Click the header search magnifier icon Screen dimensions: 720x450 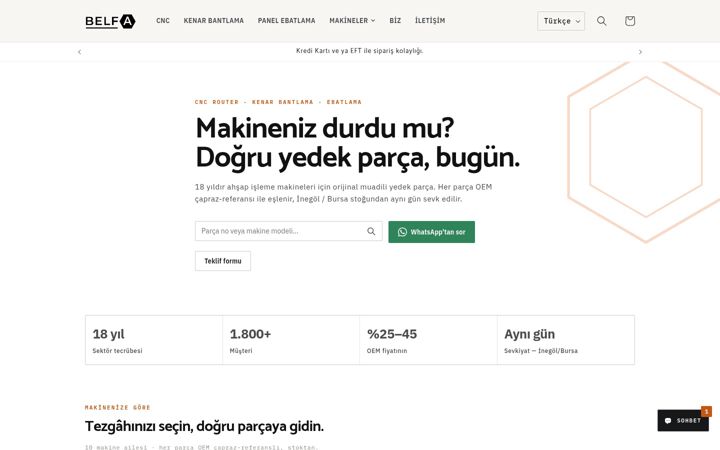(602, 21)
